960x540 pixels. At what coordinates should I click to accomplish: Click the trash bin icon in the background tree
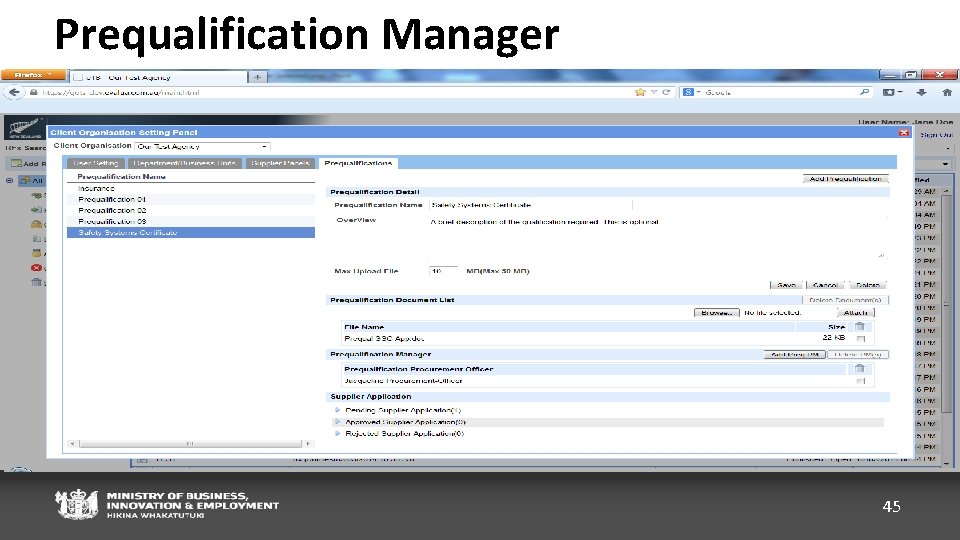36,282
